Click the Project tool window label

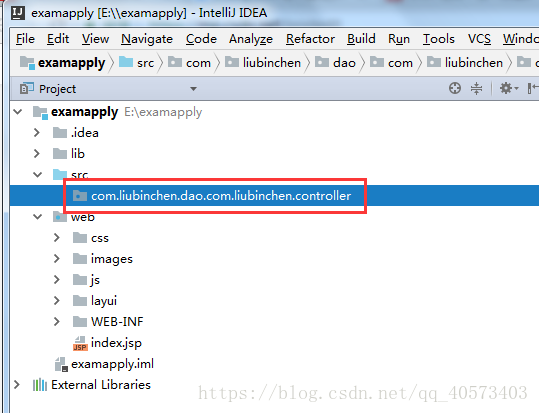57,89
